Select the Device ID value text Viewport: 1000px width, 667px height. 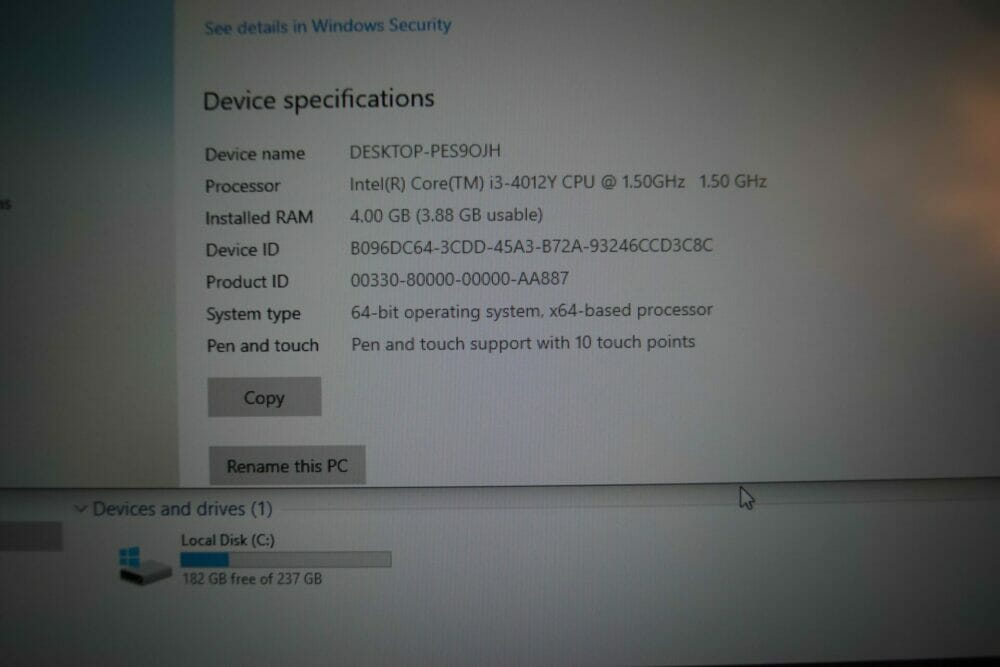pos(531,246)
